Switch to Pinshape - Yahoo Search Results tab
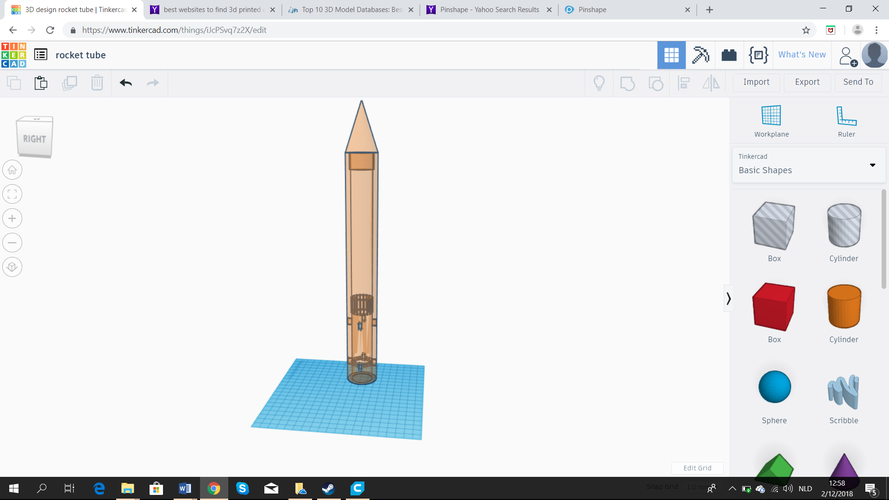Image resolution: width=889 pixels, height=500 pixels. [489, 10]
